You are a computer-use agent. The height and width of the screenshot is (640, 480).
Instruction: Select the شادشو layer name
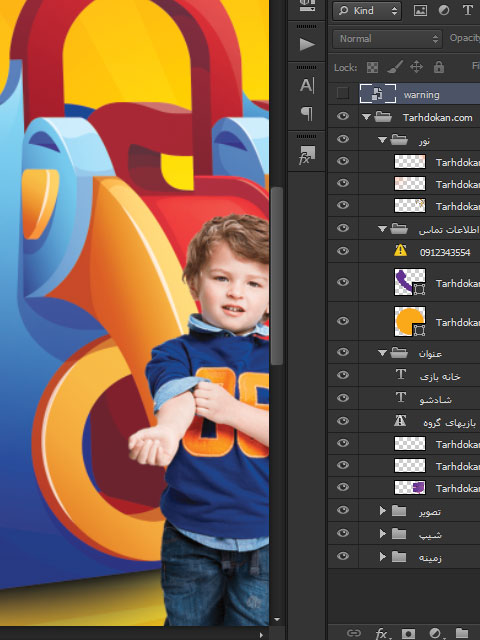436,399
